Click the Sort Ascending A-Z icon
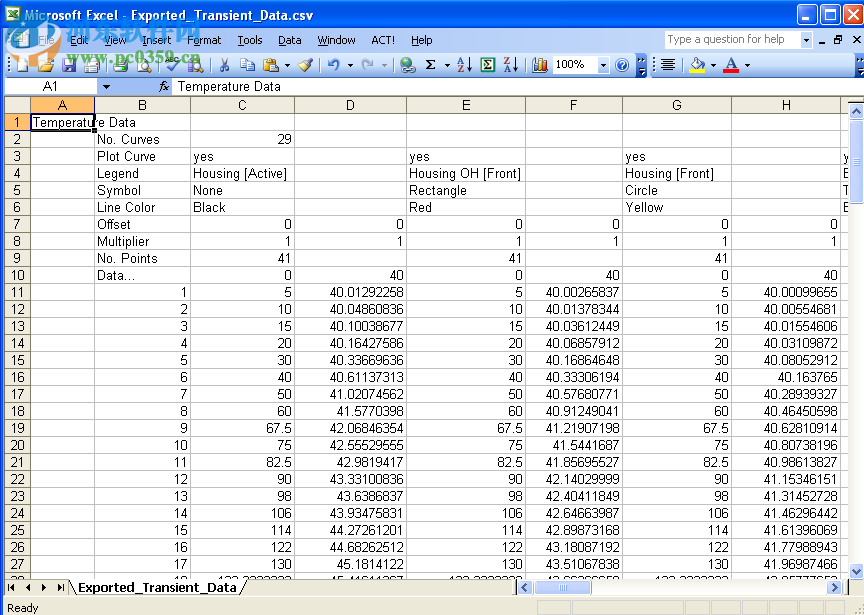This screenshot has width=864, height=615. (x=465, y=65)
